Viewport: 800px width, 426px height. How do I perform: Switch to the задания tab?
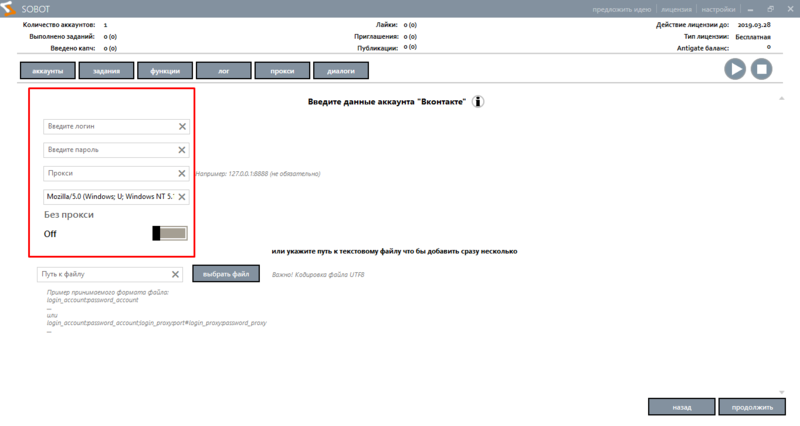(107, 71)
